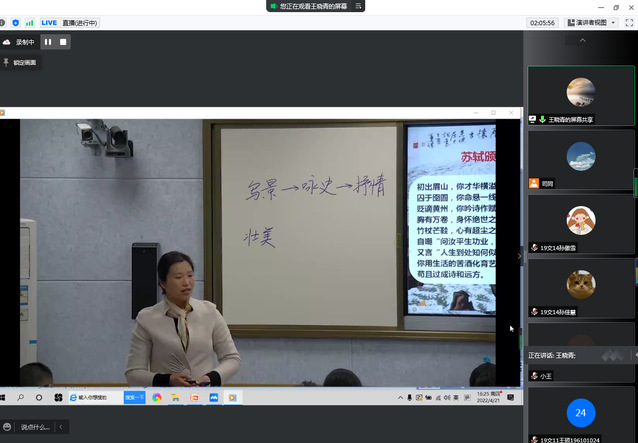The width and height of the screenshot is (638, 443).
Task: Click the shared Windows Start button
Action: pyautogui.click(x=2, y=398)
